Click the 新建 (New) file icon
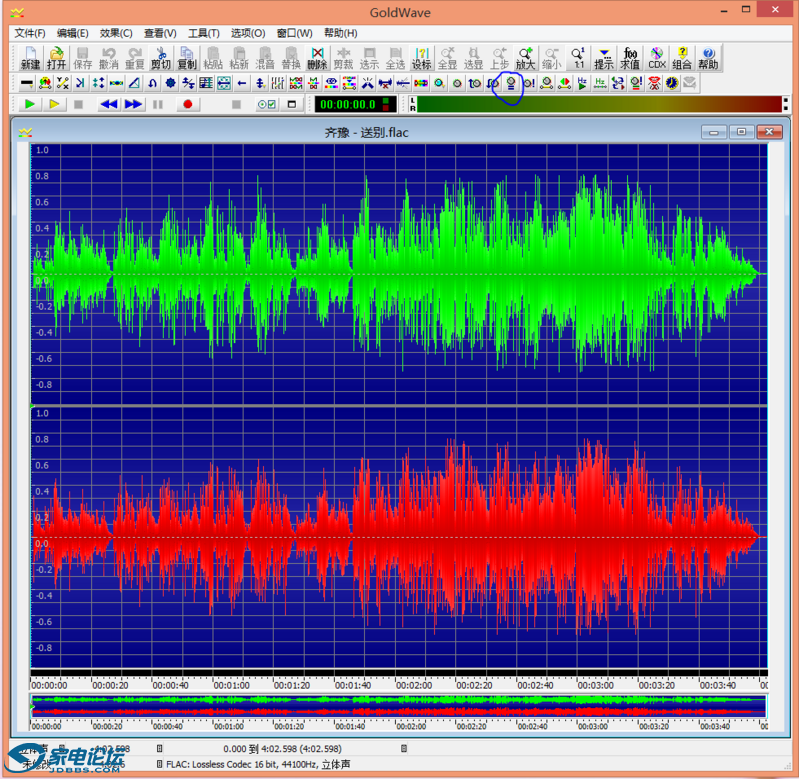 click(x=30, y=58)
